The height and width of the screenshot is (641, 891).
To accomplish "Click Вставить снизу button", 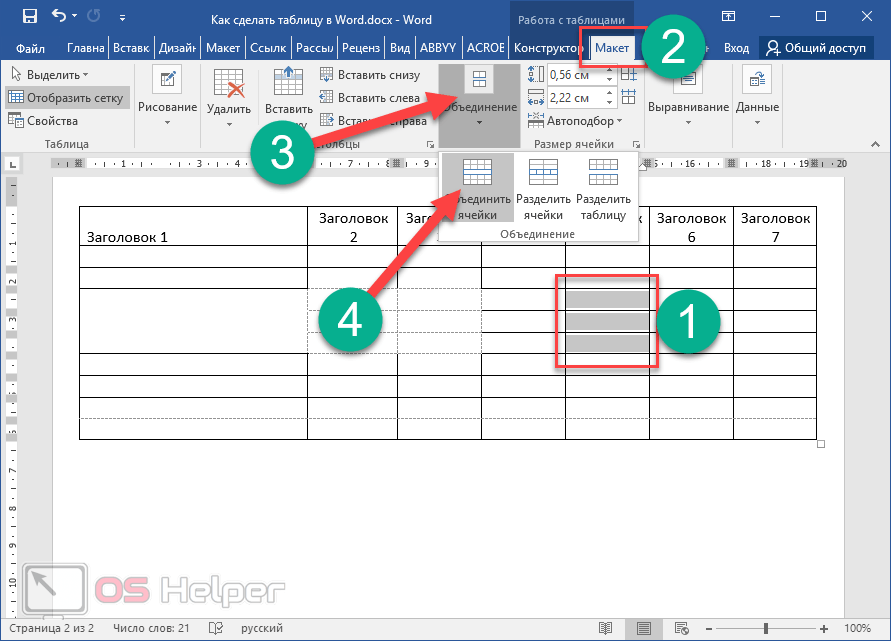I will coord(370,75).
